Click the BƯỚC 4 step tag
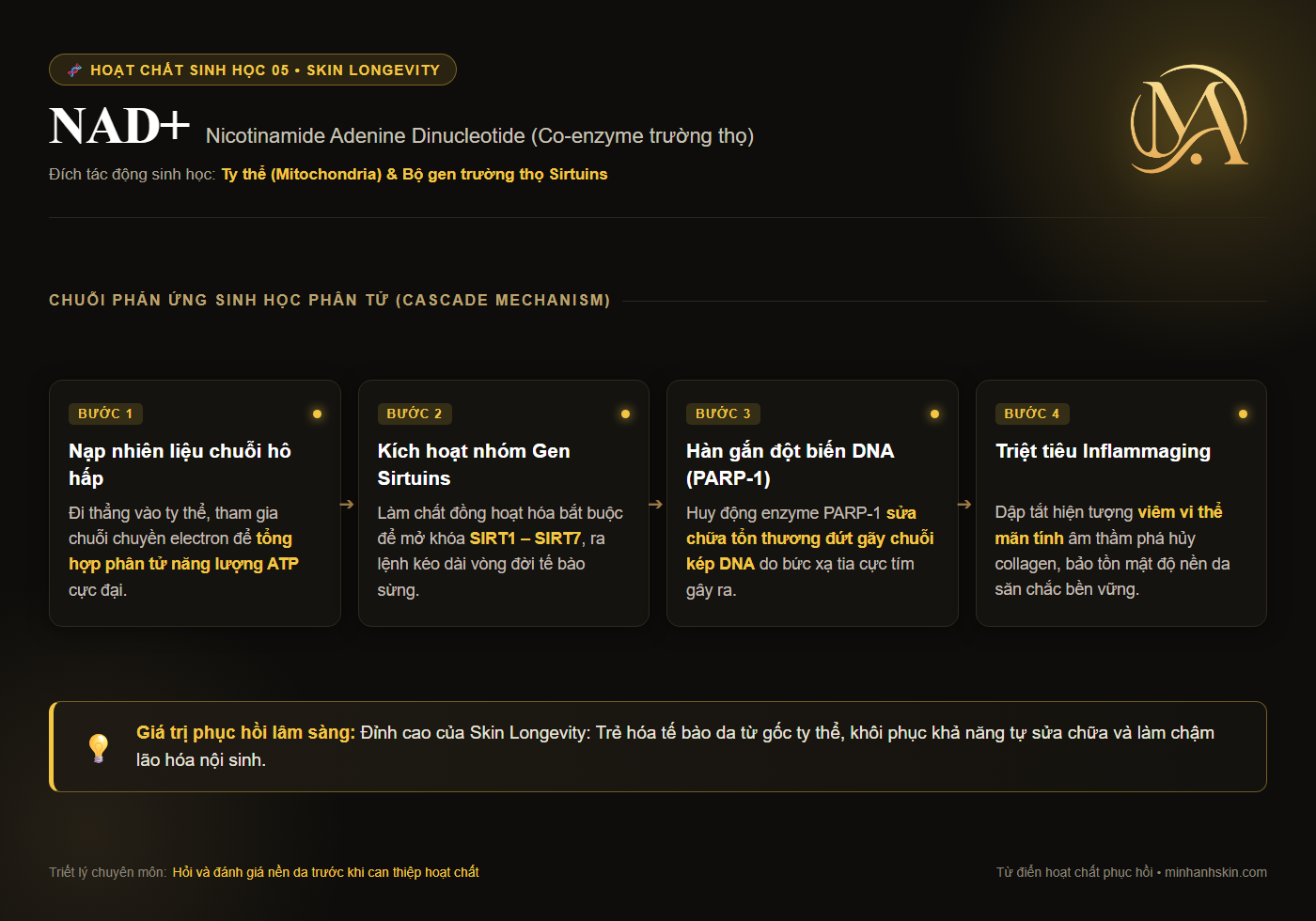 pos(1032,414)
